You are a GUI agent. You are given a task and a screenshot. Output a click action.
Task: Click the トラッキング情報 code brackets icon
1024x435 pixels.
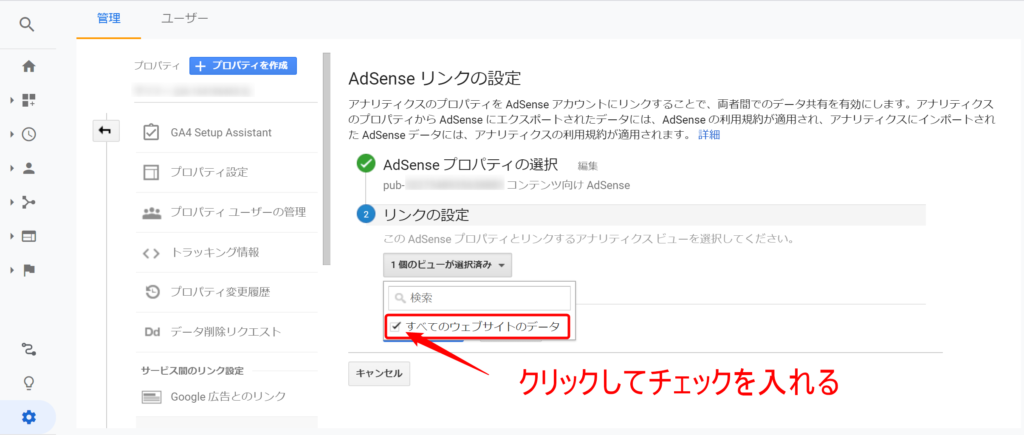point(151,253)
